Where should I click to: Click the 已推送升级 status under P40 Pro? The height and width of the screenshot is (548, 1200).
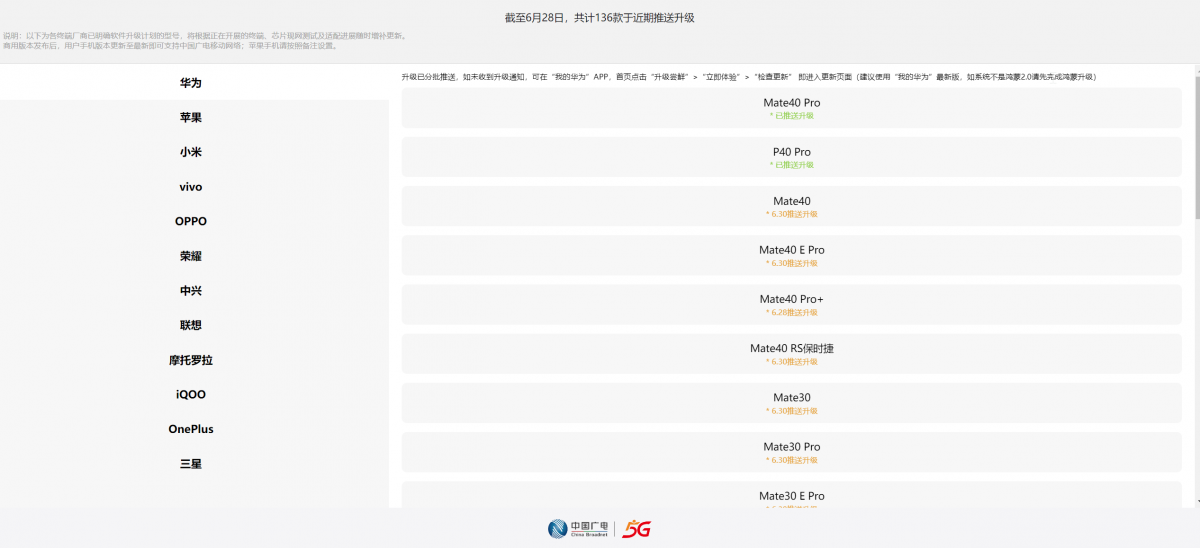coord(791,165)
